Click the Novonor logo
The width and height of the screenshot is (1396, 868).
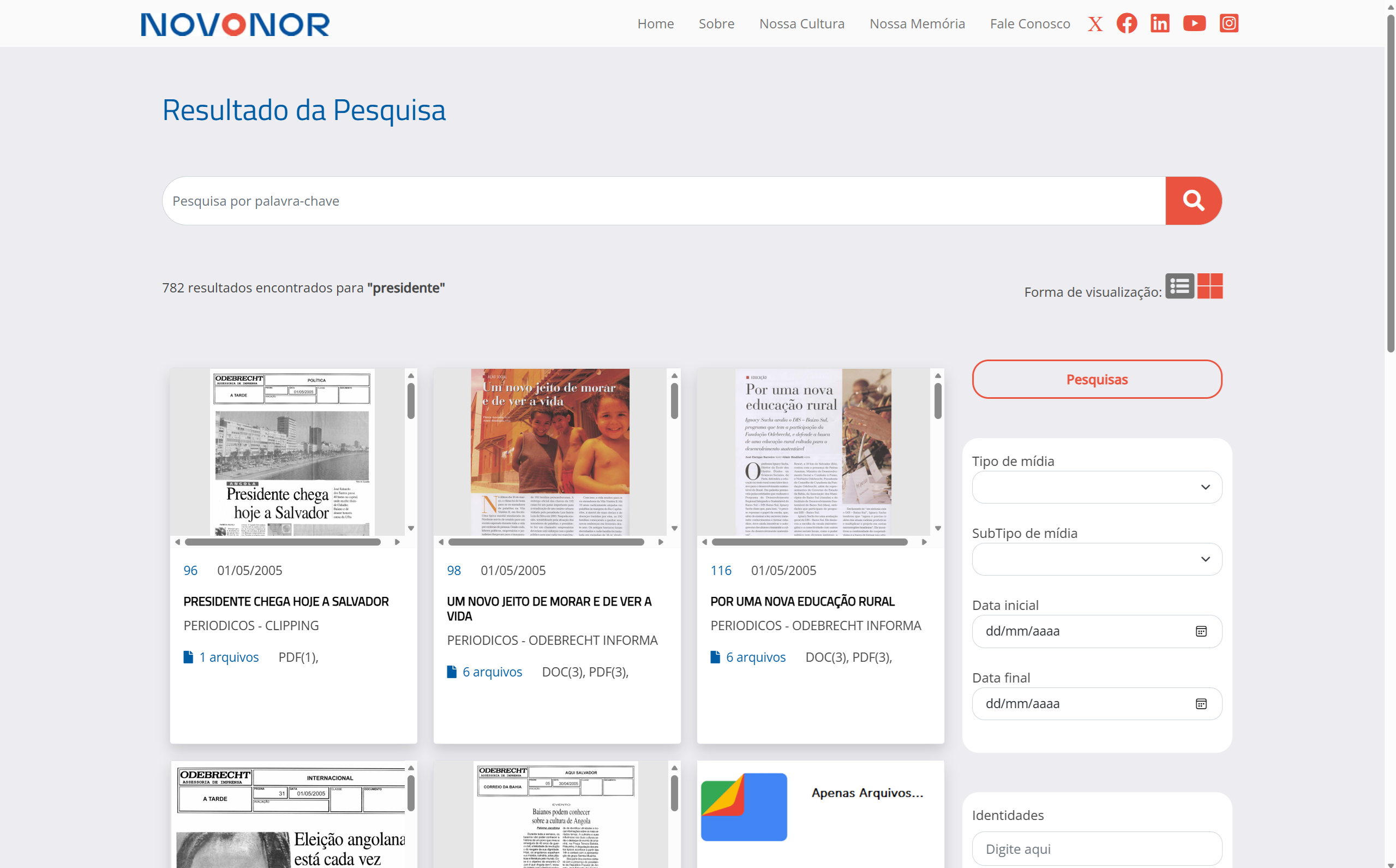[x=235, y=24]
